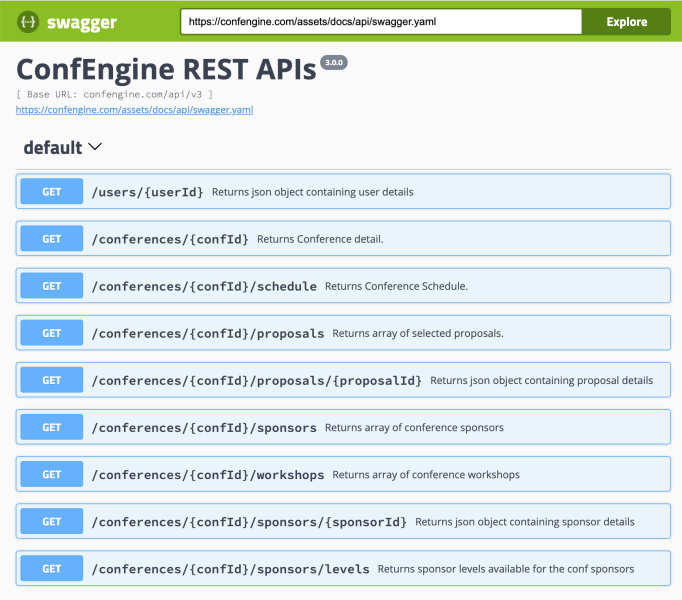Click 'Returns json object containing proposal details'
This screenshot has height=600, width=682.
542,380
